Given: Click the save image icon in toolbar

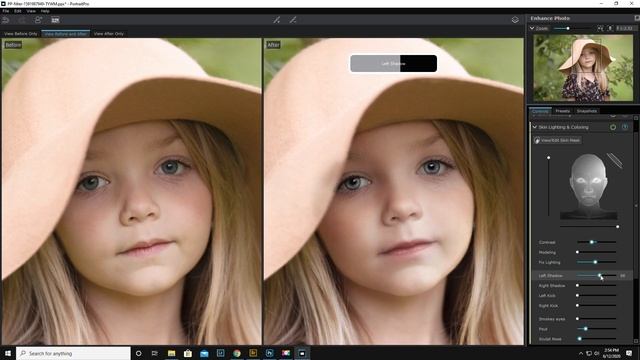Looking at the screenshot, I should tap(55, 20).
